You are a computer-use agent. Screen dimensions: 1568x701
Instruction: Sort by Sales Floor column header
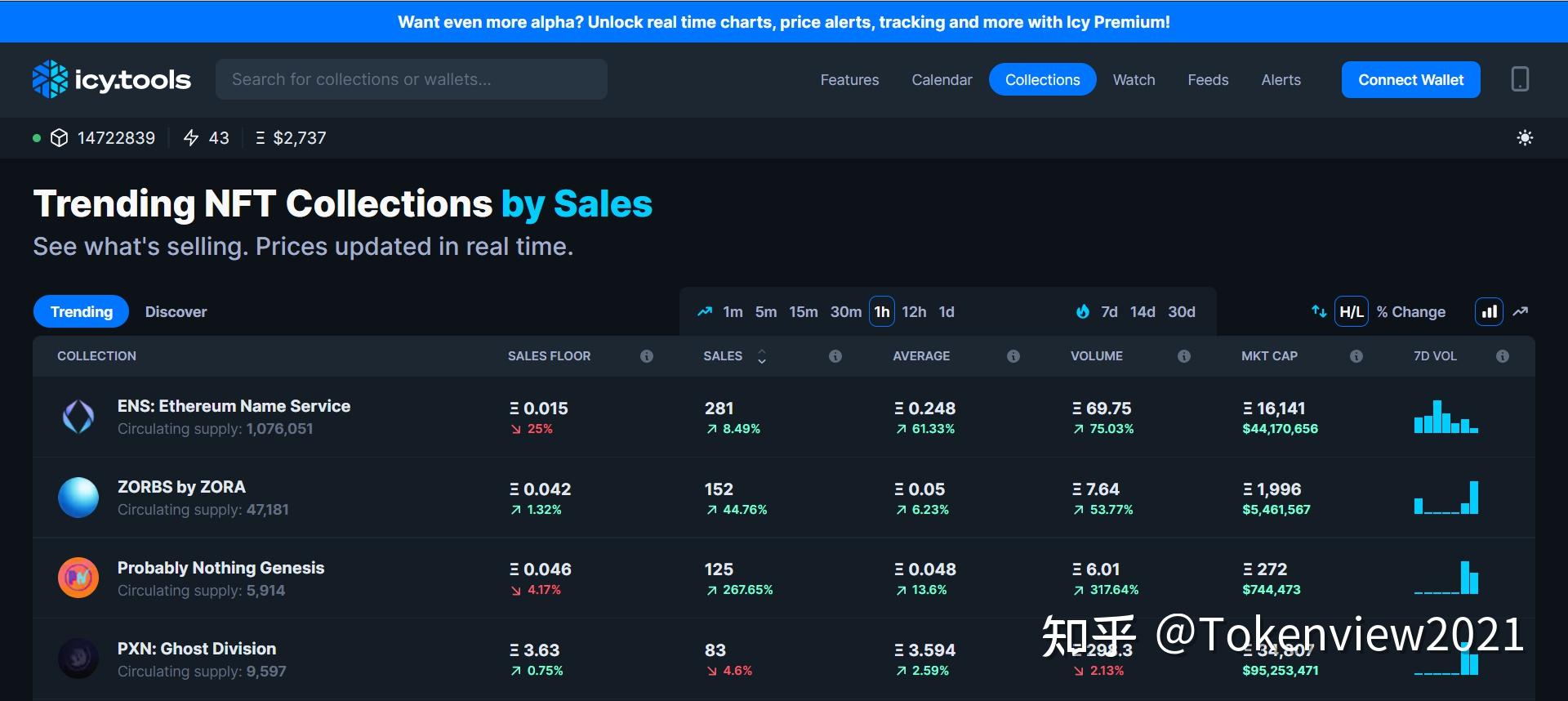549,356
